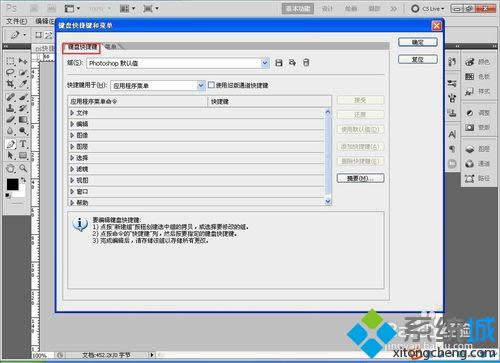Select the Gradient tool
This screenshot has height=363, width=500.
(x=23, y=119)
